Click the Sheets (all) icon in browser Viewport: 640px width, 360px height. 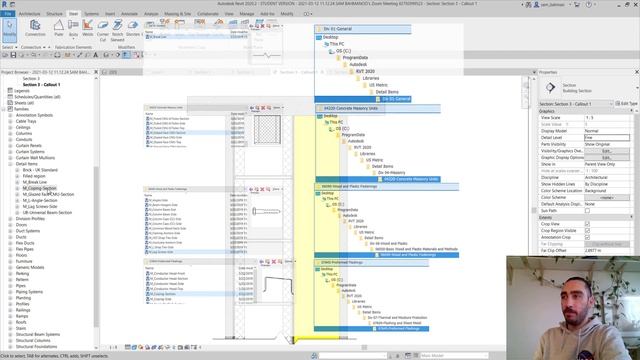click(x=10, y=103)
